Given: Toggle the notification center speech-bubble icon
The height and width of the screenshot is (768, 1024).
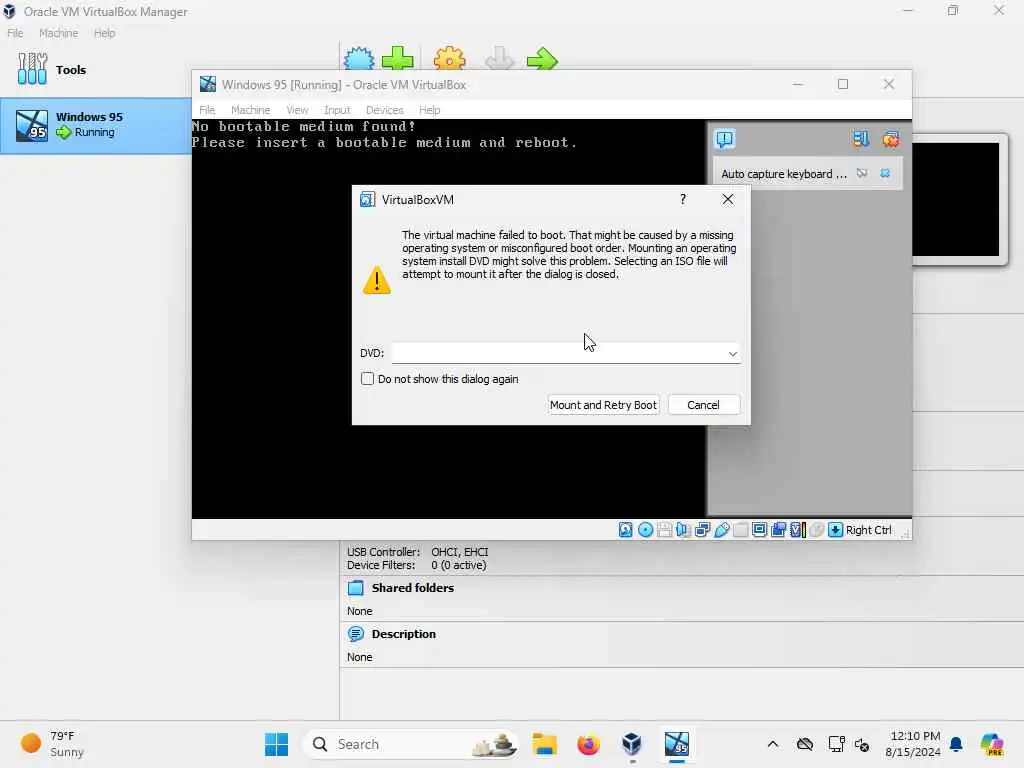Looking at the screenshot, I should click(725, 139).
